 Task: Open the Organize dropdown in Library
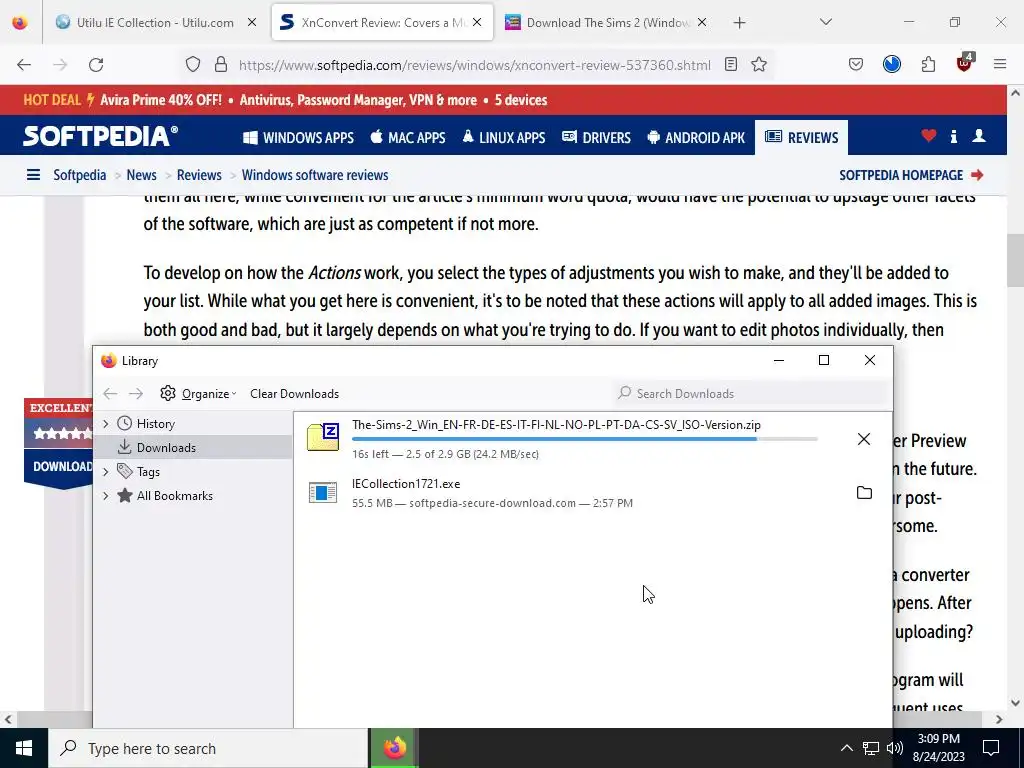[199, 394]
